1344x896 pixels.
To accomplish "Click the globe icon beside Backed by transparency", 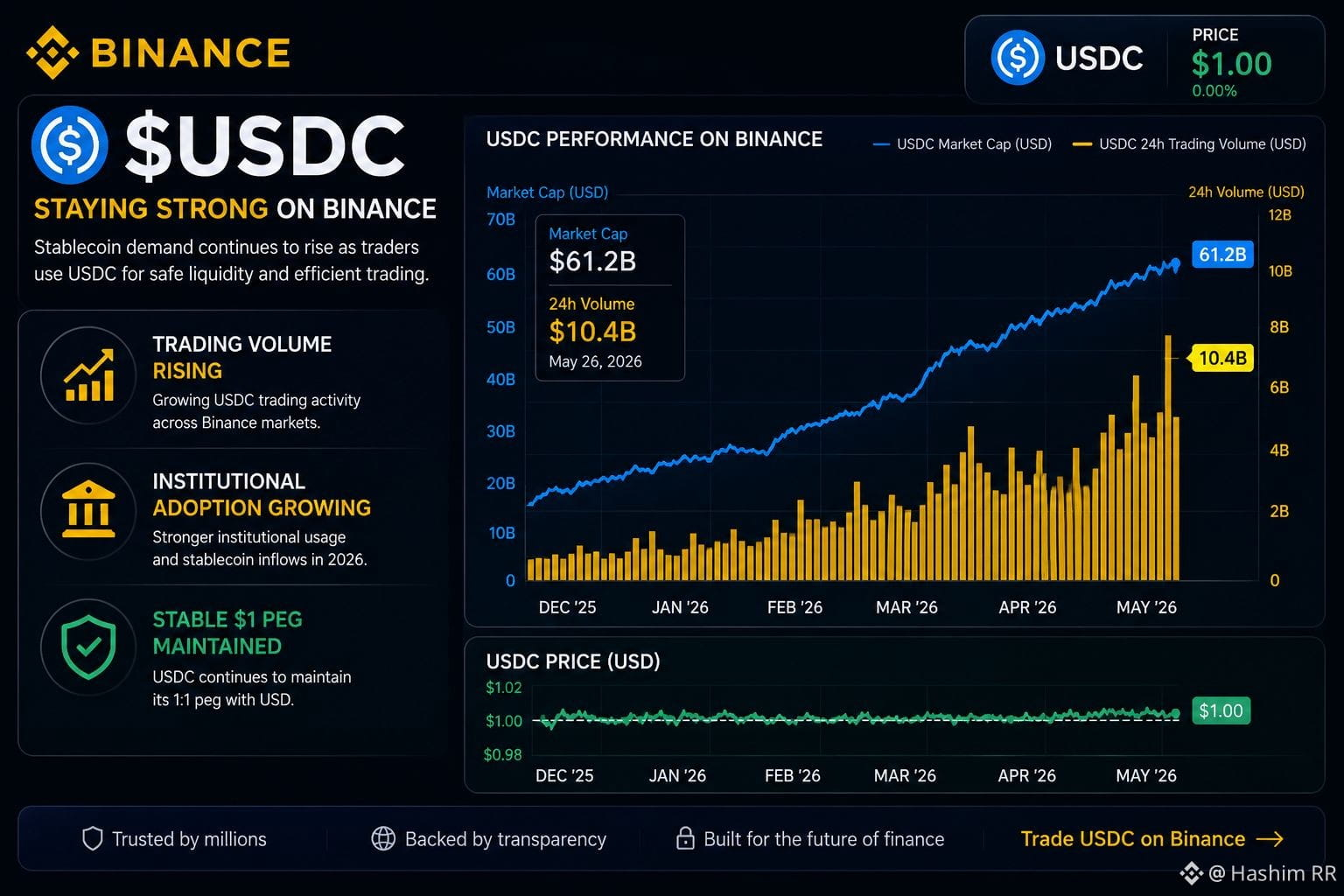I will coord(383,838).
